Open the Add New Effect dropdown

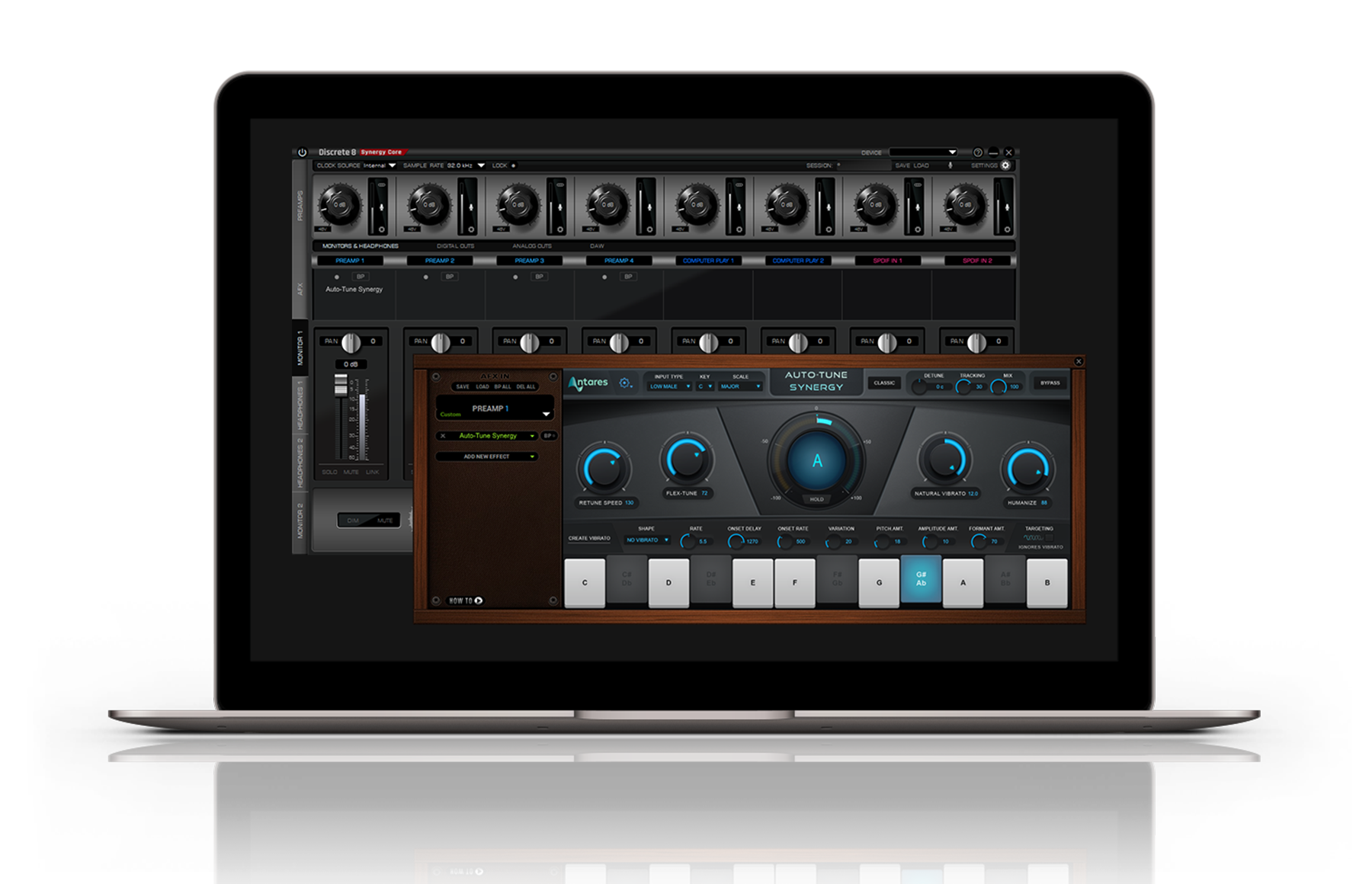click(486, 456)
